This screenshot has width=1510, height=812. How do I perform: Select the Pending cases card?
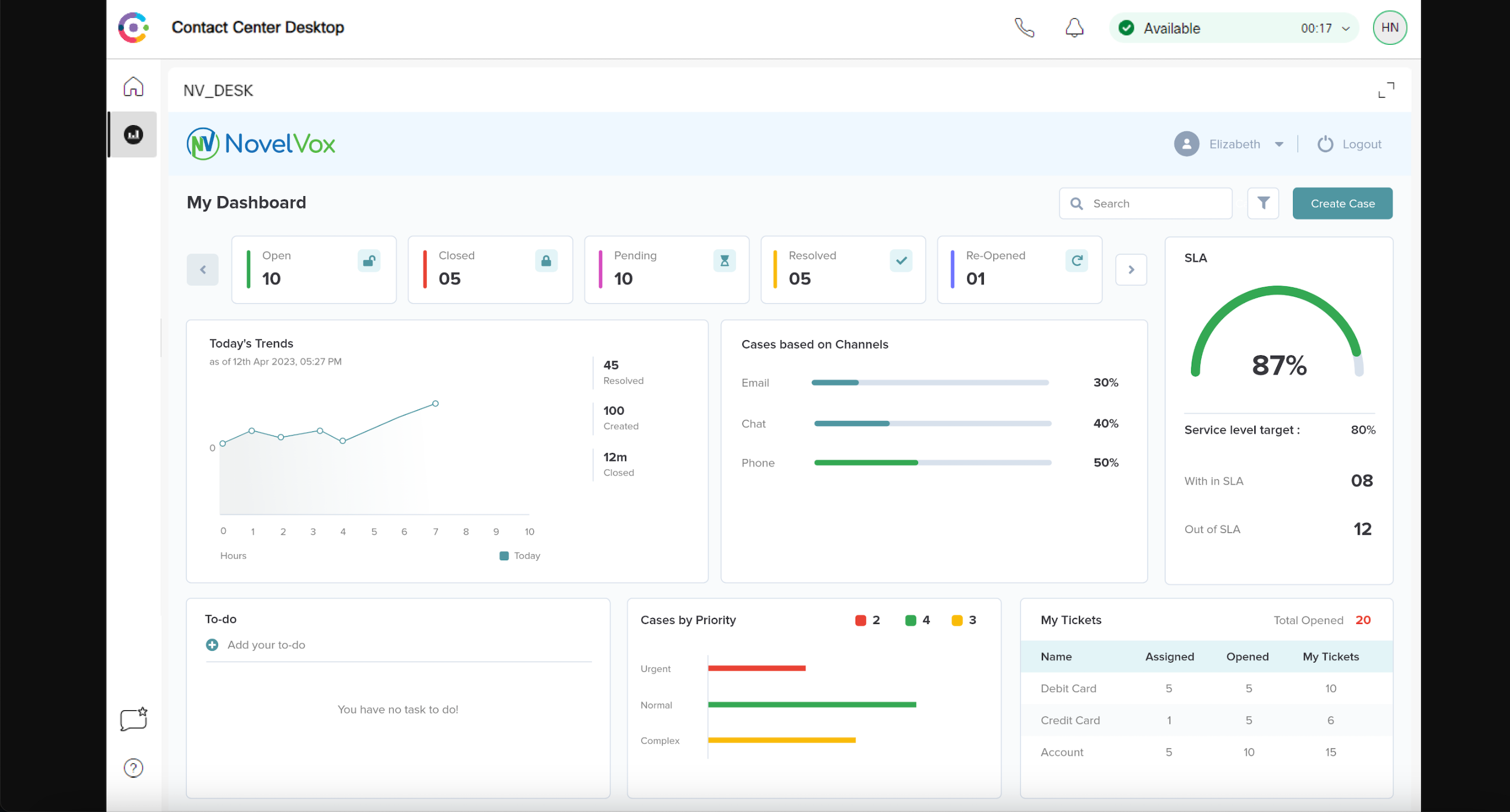click(x=667, y=270)
